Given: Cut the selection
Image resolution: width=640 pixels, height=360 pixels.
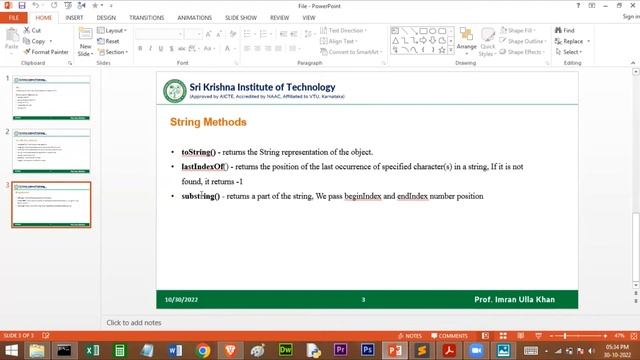Looking at the screenshot, I should pyautogui.click(x=32, y=30).
